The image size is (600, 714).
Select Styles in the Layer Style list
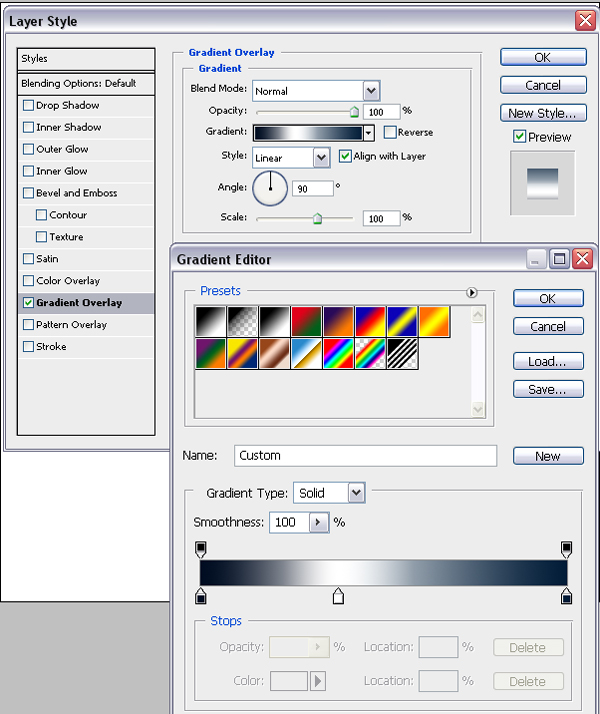[x=86, y=59]
